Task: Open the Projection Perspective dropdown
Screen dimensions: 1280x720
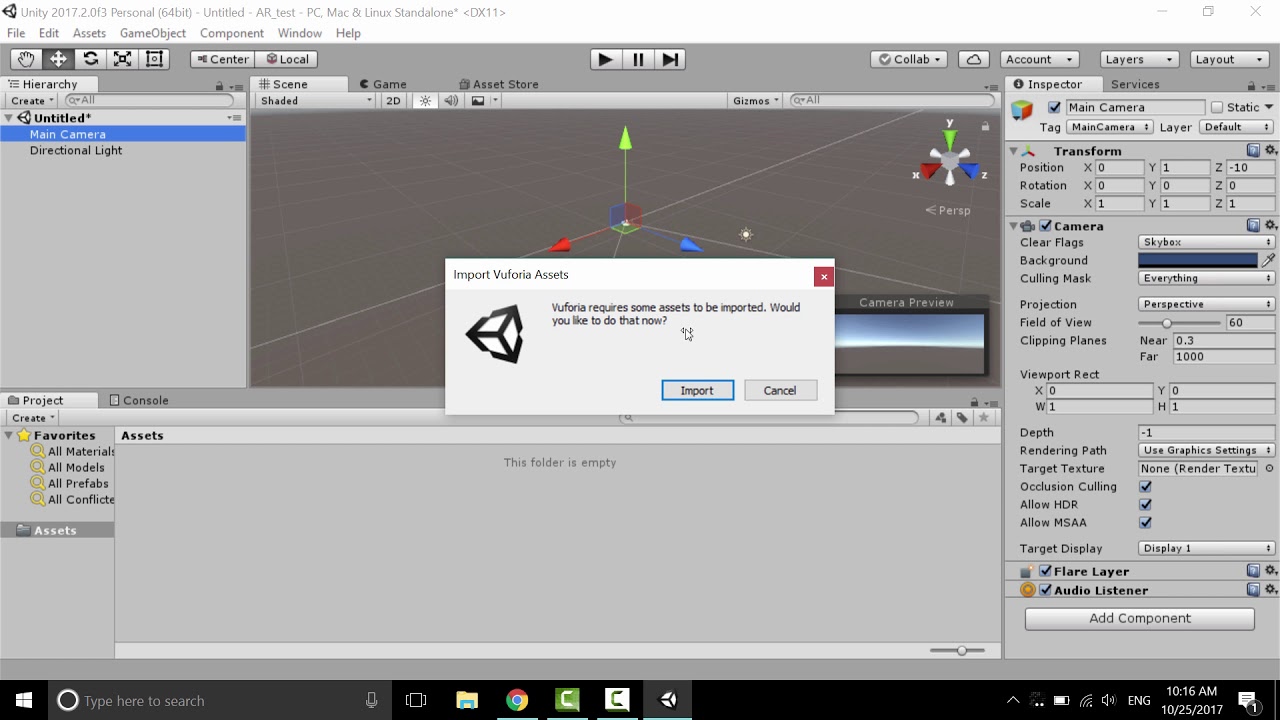Action: pos(1206,304)
